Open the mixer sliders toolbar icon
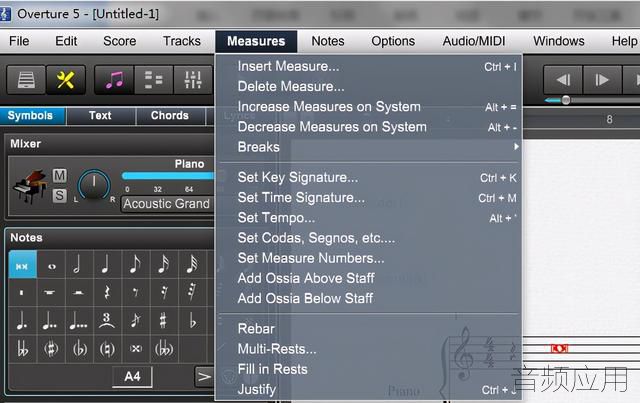This screenshot has width=640, height=403. (x=193, y=80)
